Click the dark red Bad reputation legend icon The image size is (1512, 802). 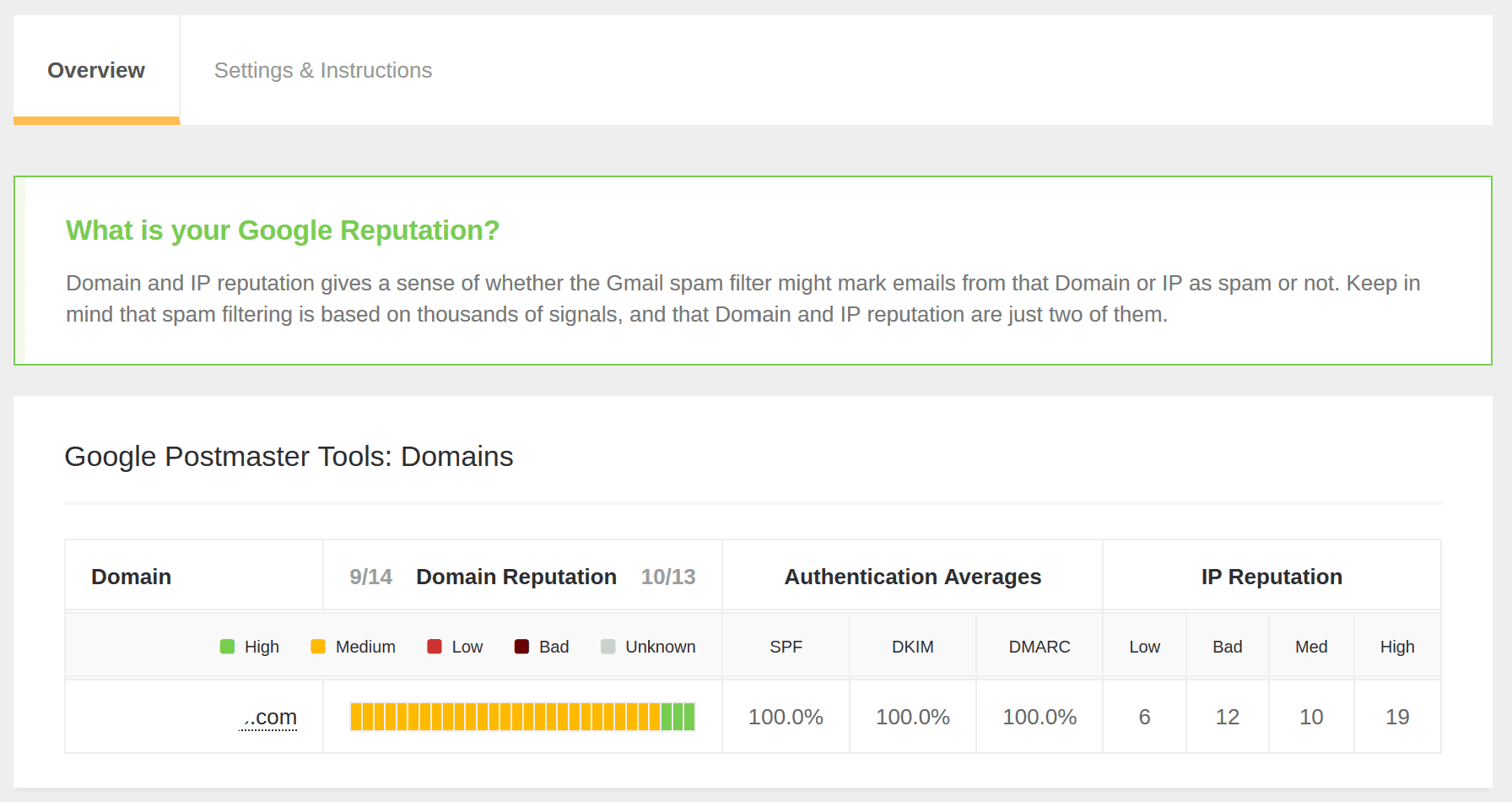tap(521, 647)
